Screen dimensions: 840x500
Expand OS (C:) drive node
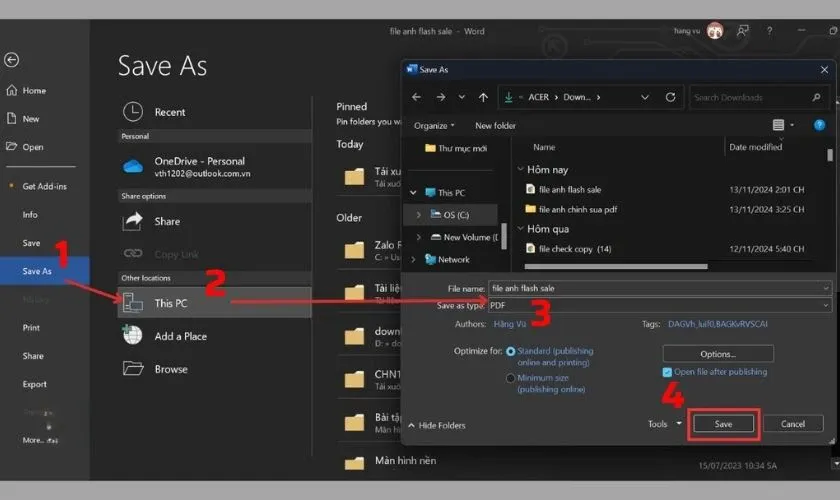coord(418,215)
